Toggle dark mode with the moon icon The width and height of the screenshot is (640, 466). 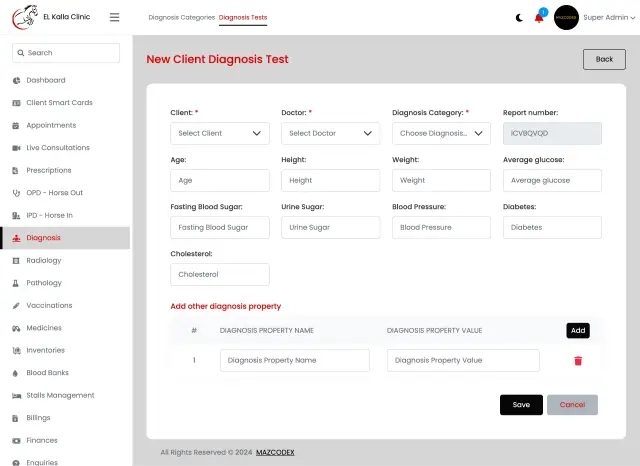[x=519, y=18]
